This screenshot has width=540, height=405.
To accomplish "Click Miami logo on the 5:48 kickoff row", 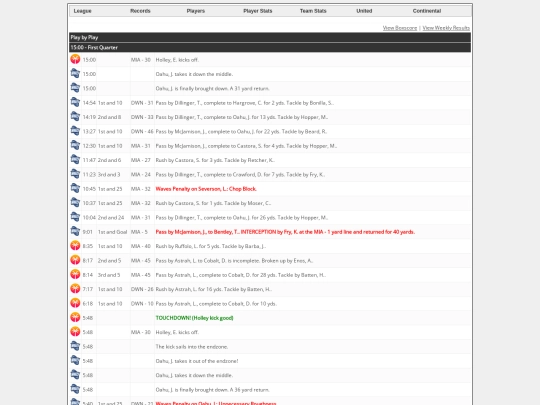I will pos(75,332).
